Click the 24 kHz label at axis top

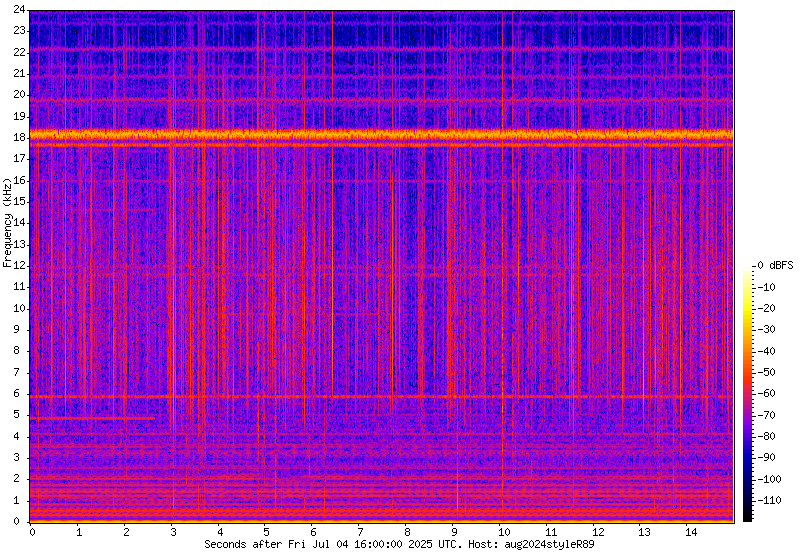pos(19,9)
